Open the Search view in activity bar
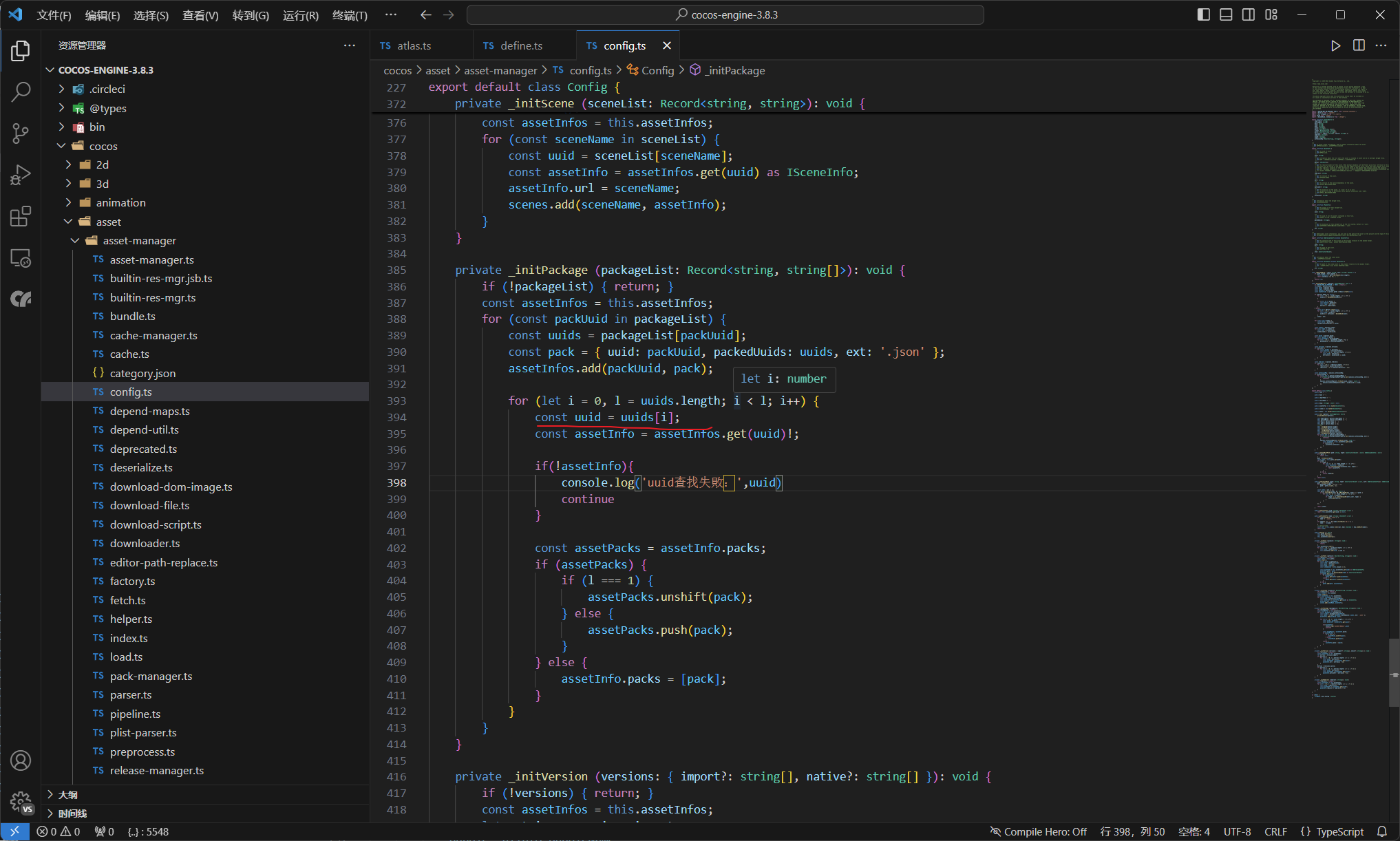1400x841 pixels. pyautogui.click(x=21, y=92)
